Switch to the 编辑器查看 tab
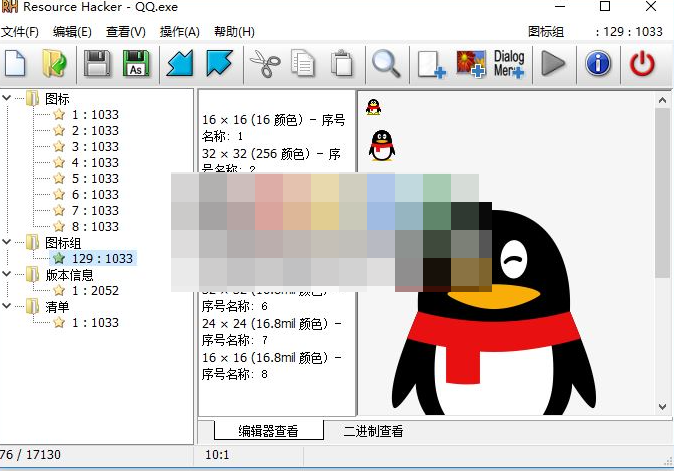This screenshot has width=674, height=471. click(269, 431)
